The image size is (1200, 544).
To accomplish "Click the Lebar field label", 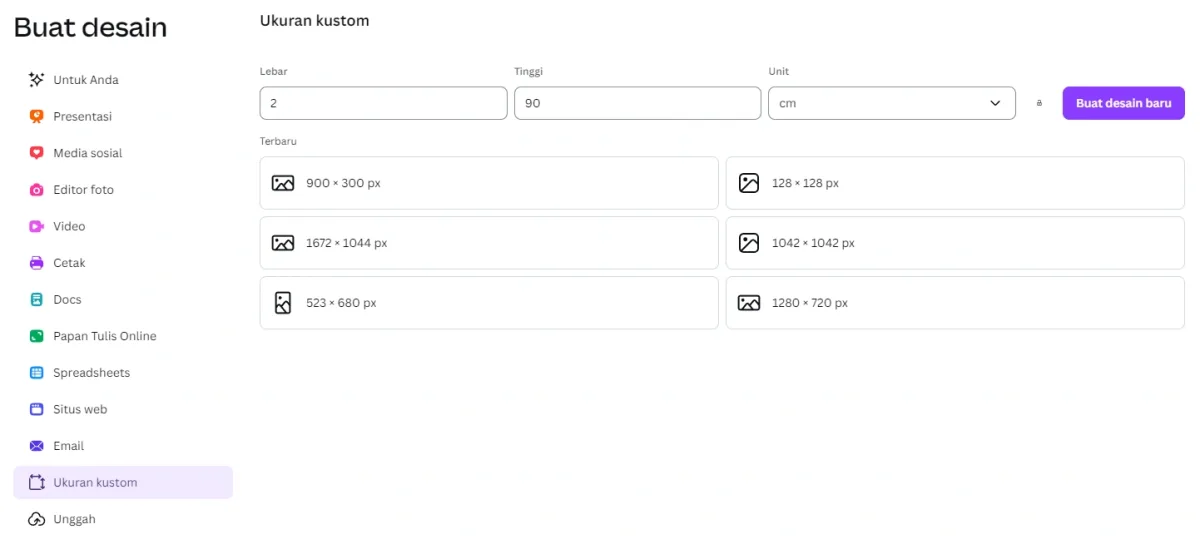I will (x=274, y=72).
